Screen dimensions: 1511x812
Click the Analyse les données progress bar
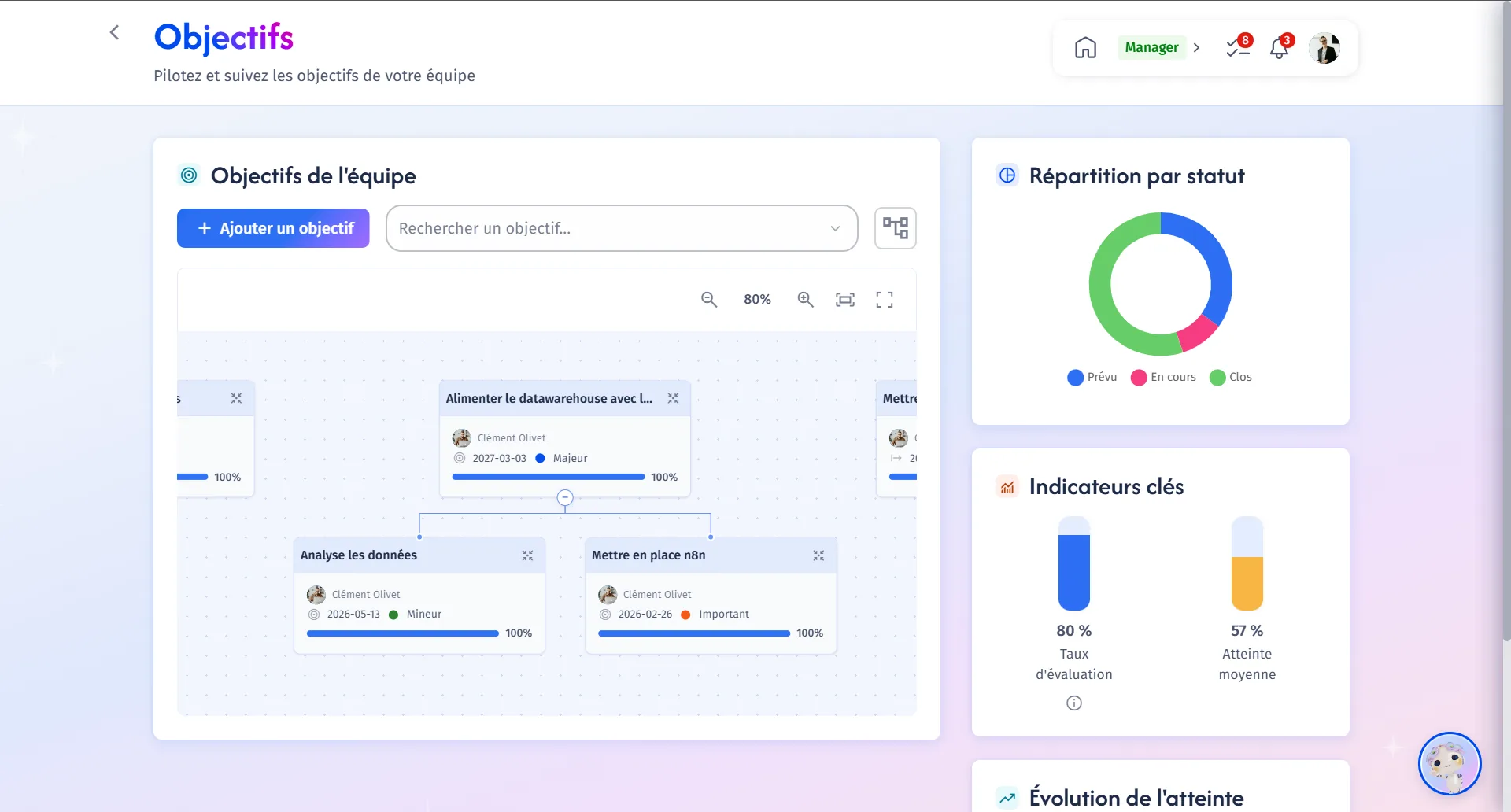tap(403, 633)
